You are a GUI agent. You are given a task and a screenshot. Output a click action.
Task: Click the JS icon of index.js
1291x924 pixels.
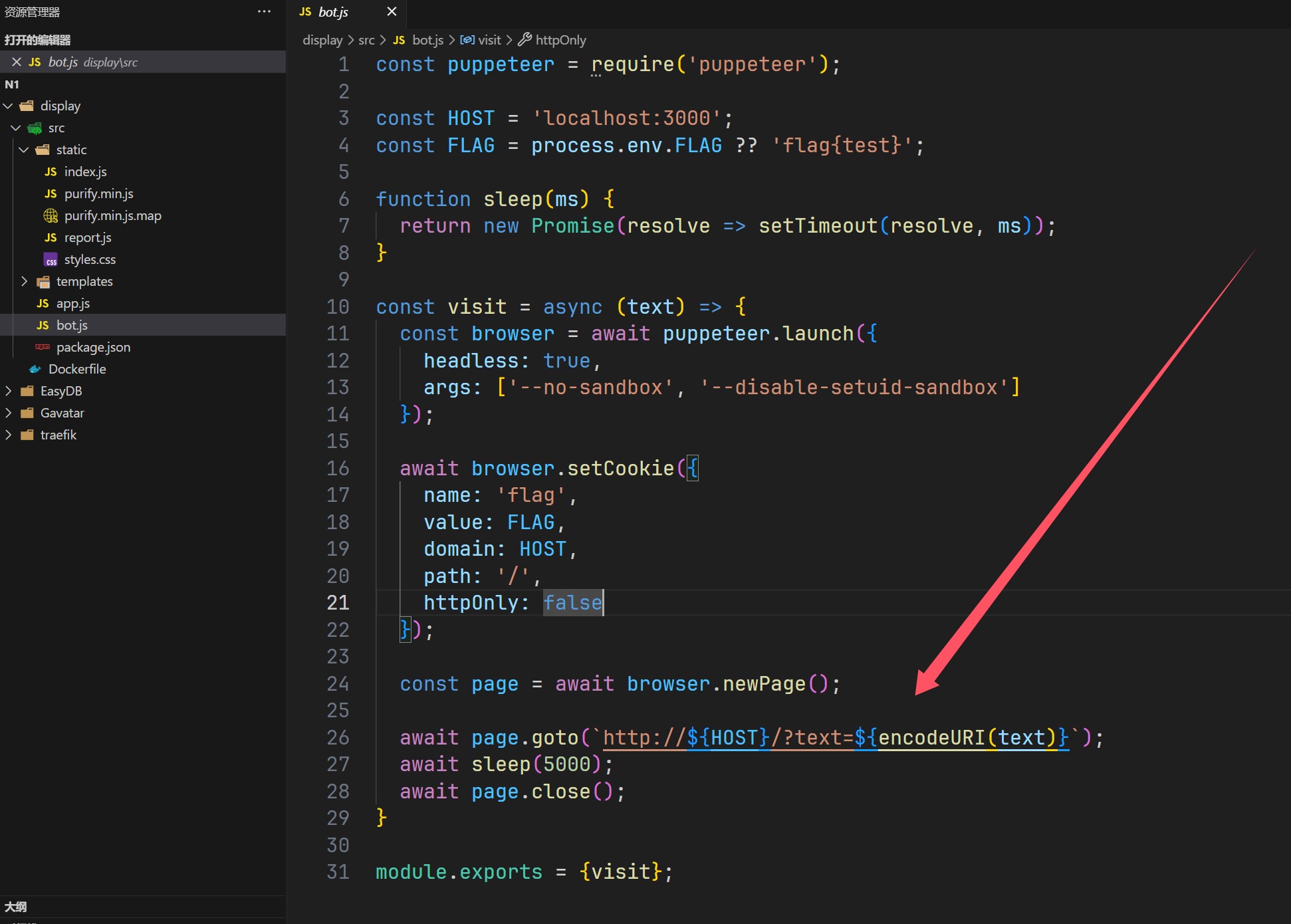[51, 172]
